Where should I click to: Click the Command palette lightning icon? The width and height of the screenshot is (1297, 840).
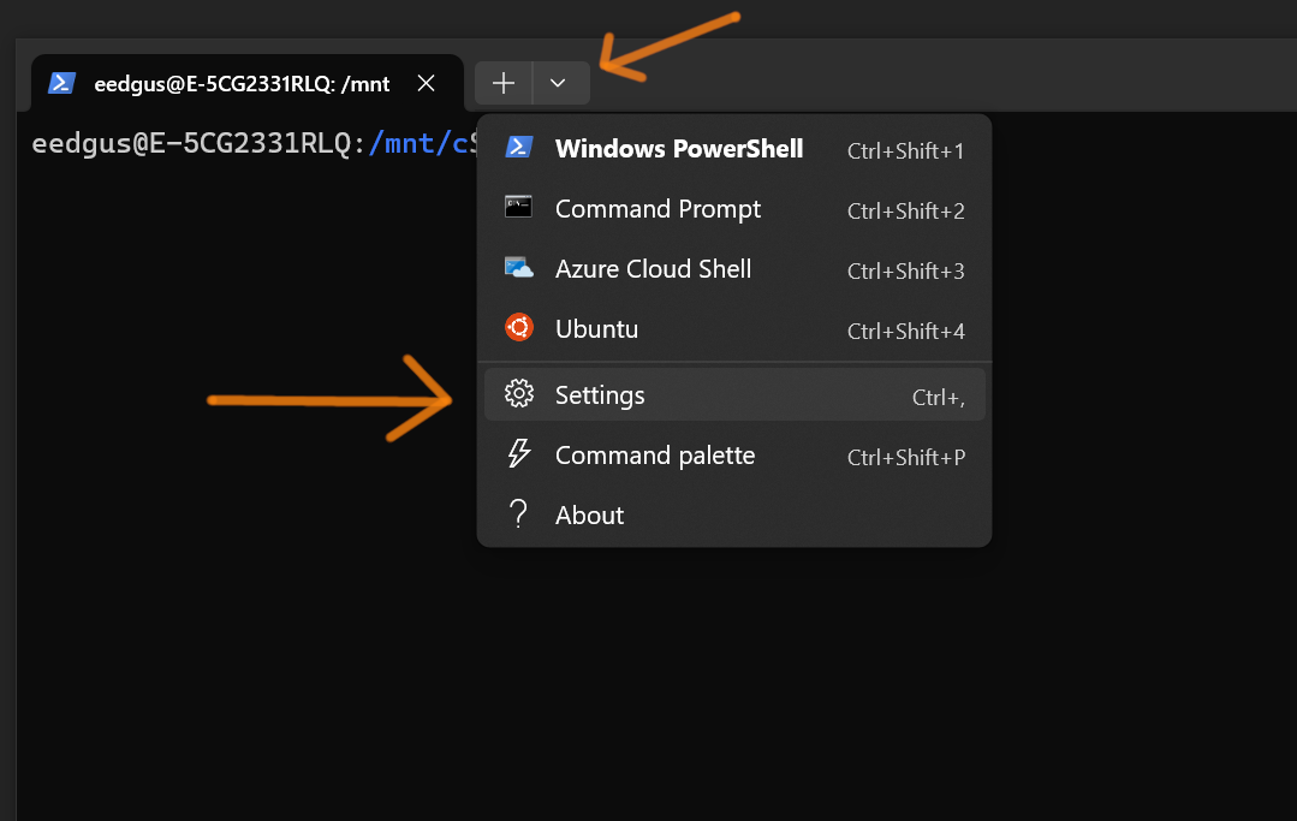pyautogui.click(x=518, y=454)
